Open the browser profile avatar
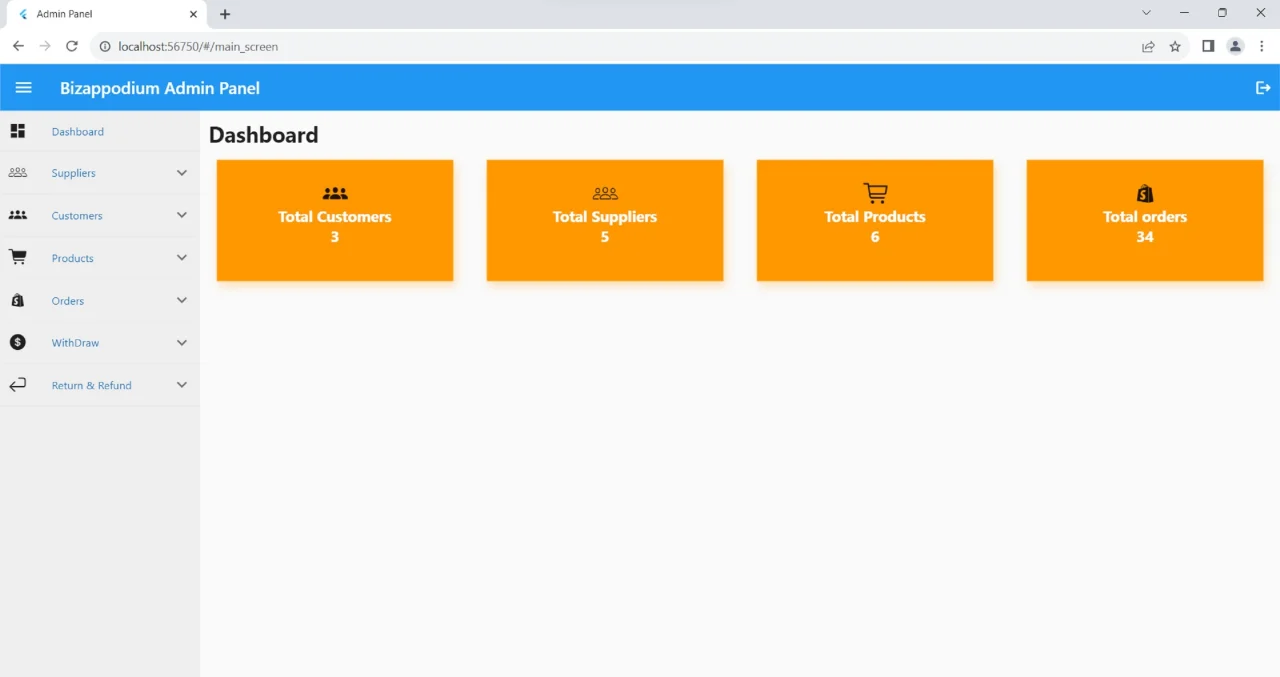Viewport: 1280px width, 677px height. [x=1235, y=46]
